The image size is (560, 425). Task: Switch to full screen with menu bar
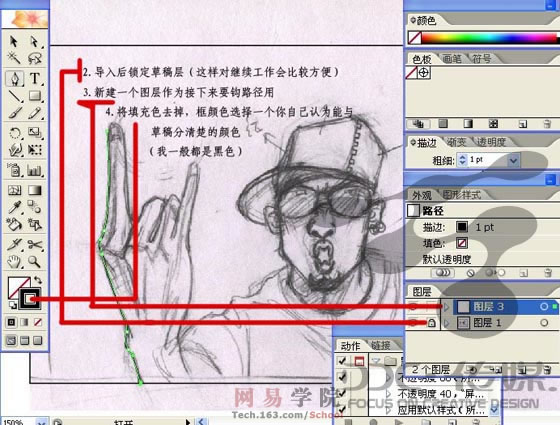coord(24,340)
